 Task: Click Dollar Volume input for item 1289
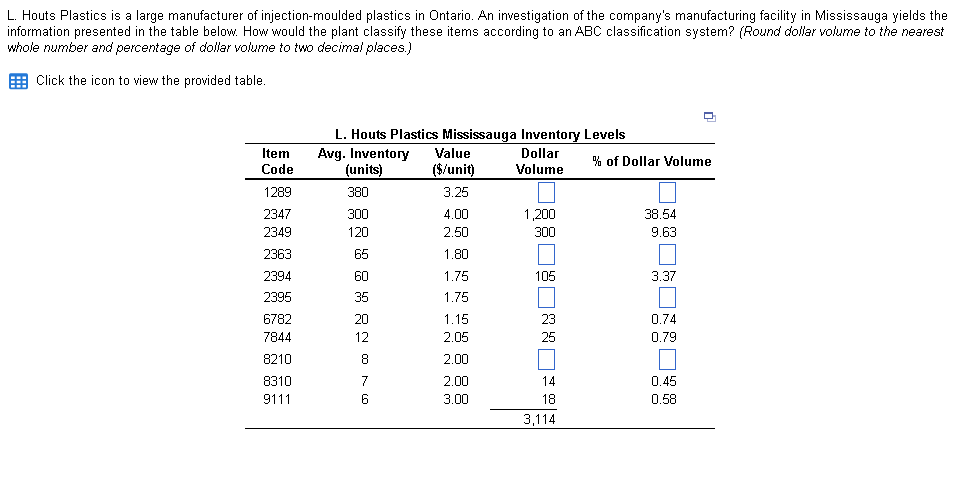546,192
